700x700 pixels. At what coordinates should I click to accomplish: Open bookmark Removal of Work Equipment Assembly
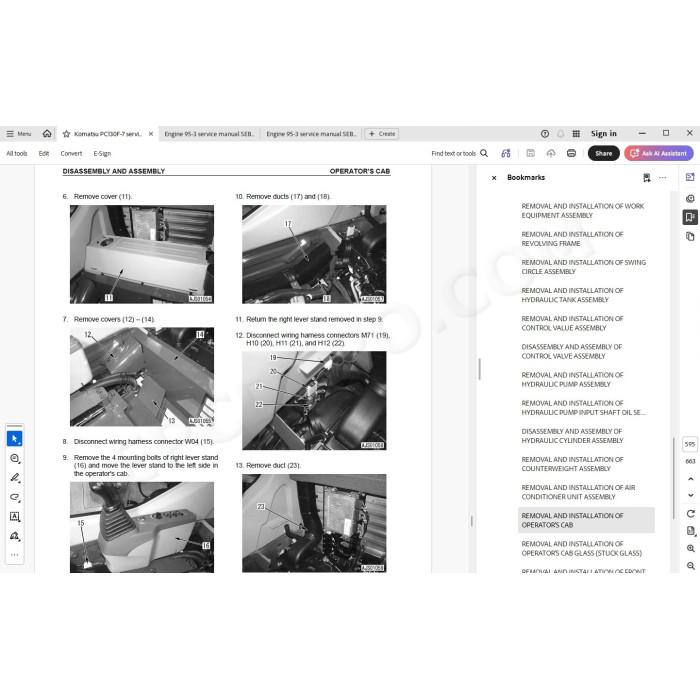(583, 211)
